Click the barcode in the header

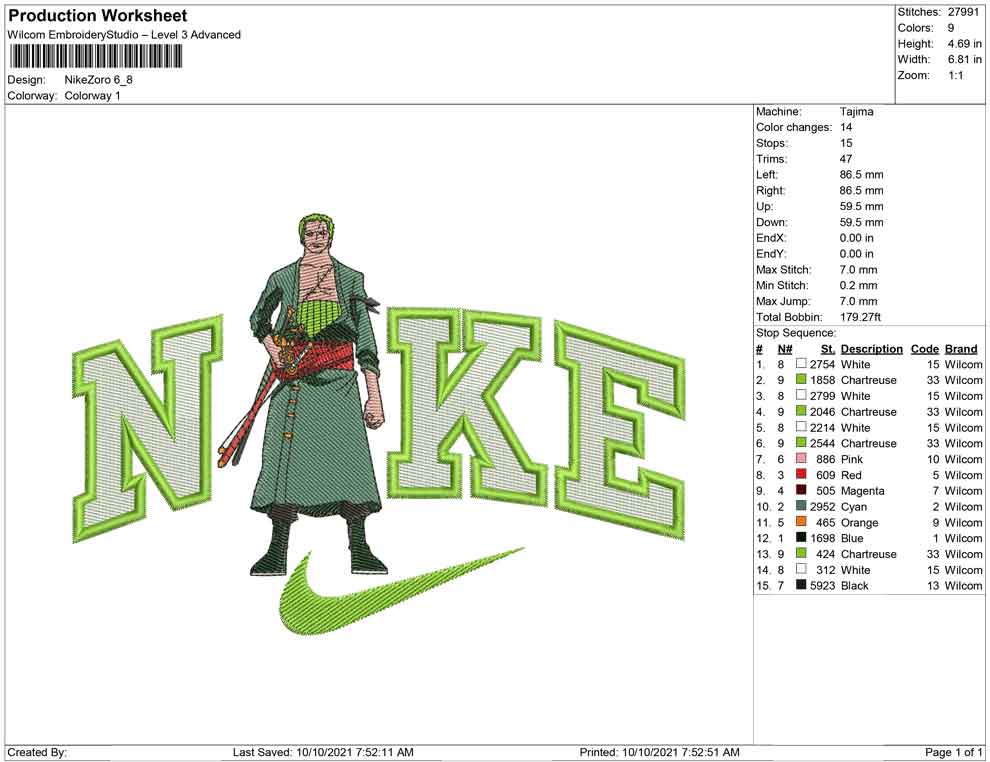coord(95,57)
